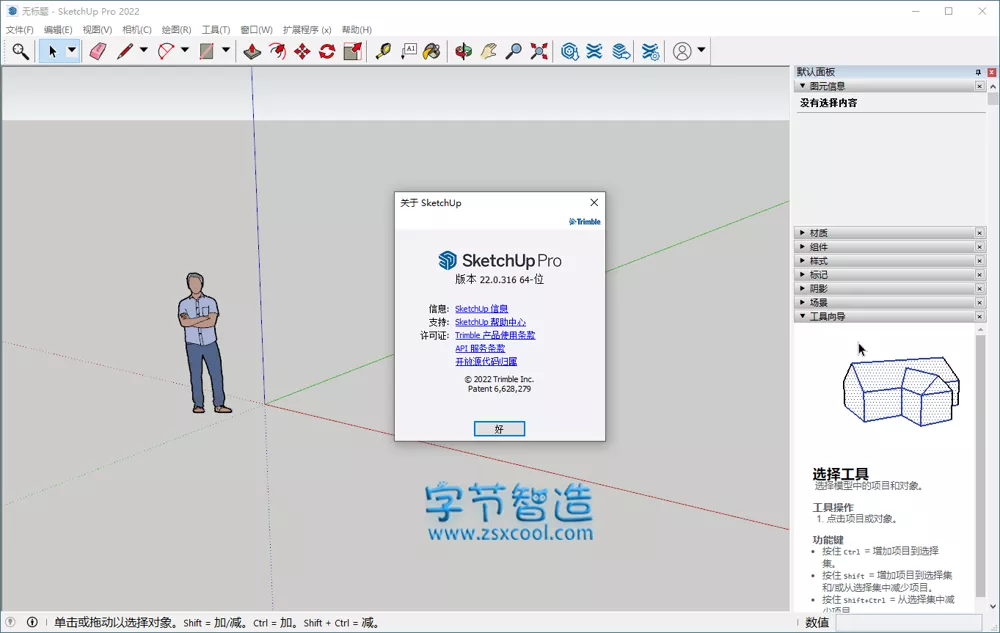Click the 数值 measurements input box
Image resolution: width=1000 pixels, height=633 pixels.
pyautogui.click(x=909, y=623)
